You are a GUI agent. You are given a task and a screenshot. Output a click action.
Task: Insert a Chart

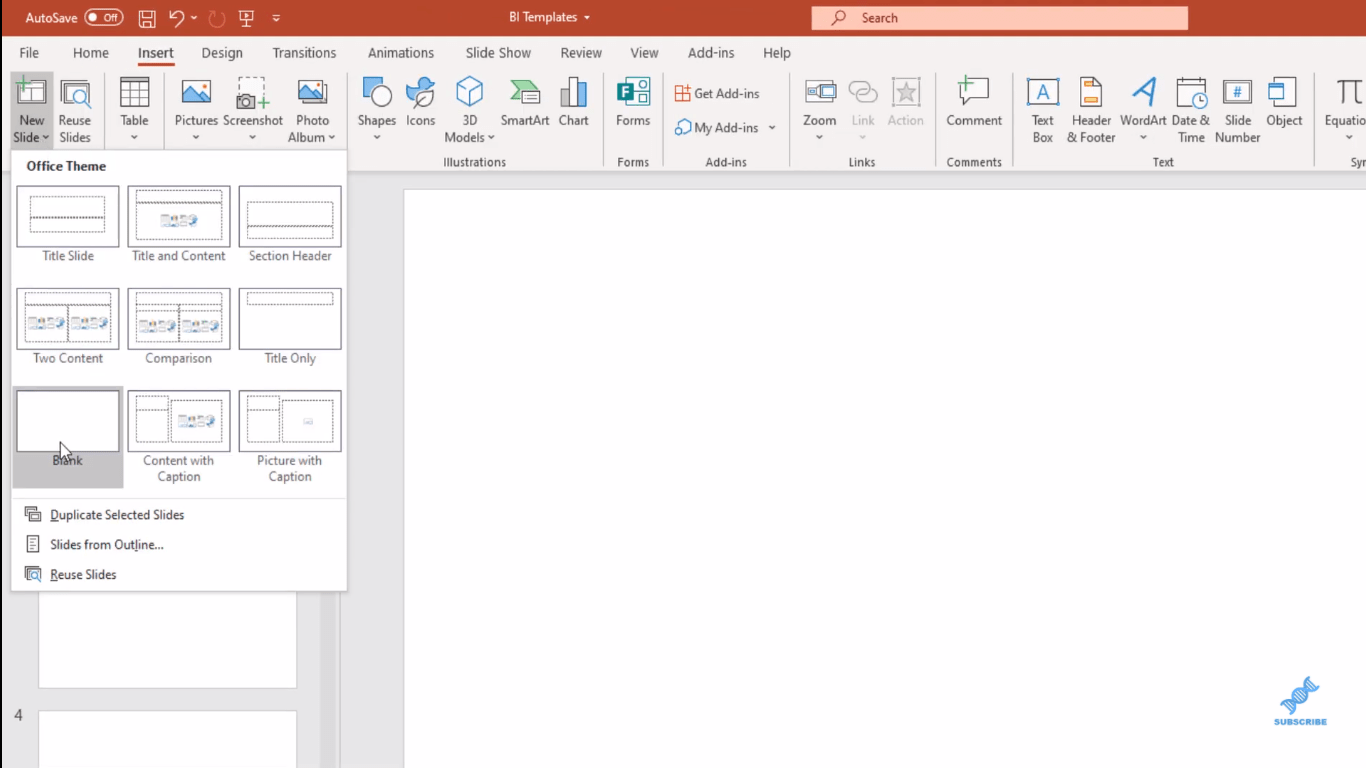pyautogui.click(x=573, y=103)
